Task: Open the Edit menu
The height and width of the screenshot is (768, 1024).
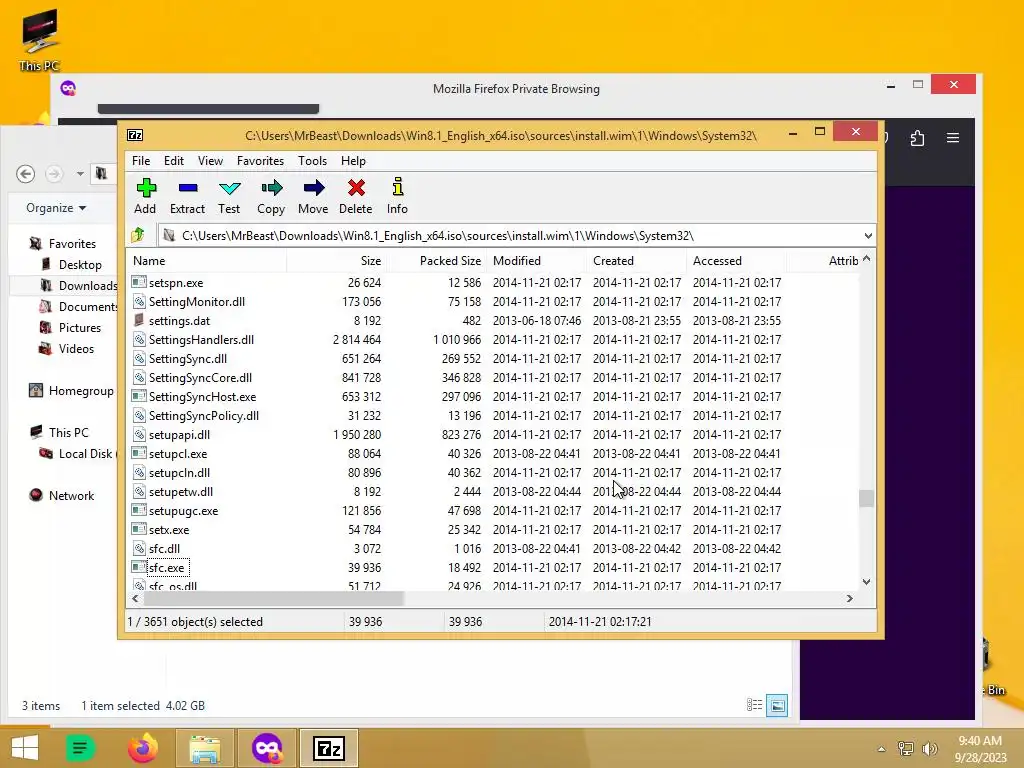Action: (174, 161)
